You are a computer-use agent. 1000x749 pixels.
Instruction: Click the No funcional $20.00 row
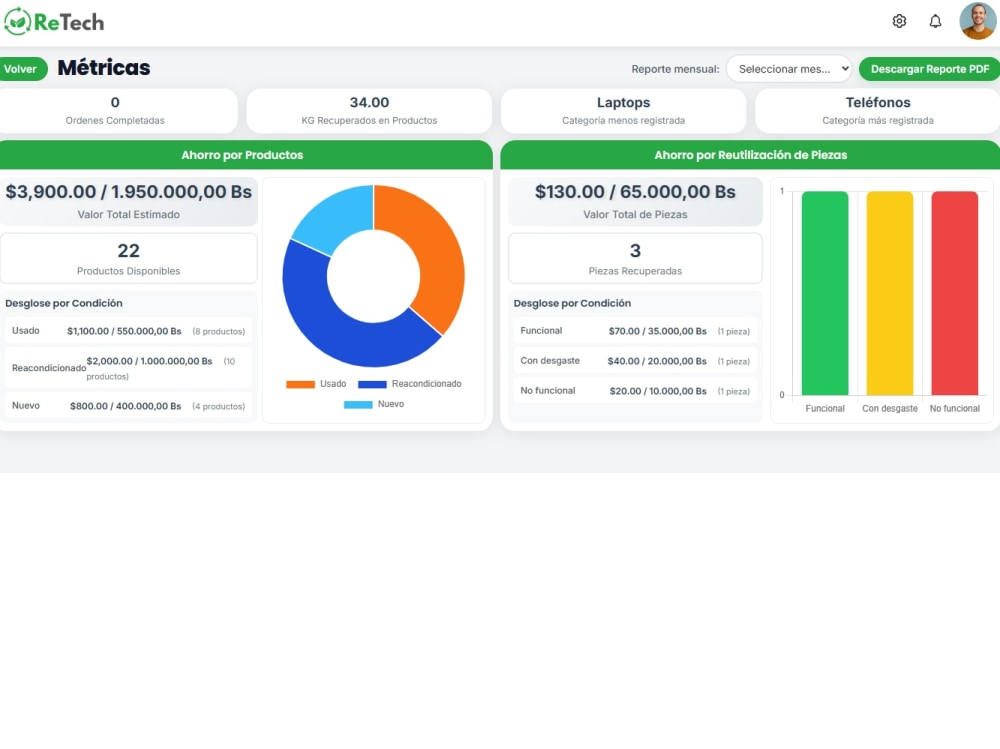(x=635, y=391)
